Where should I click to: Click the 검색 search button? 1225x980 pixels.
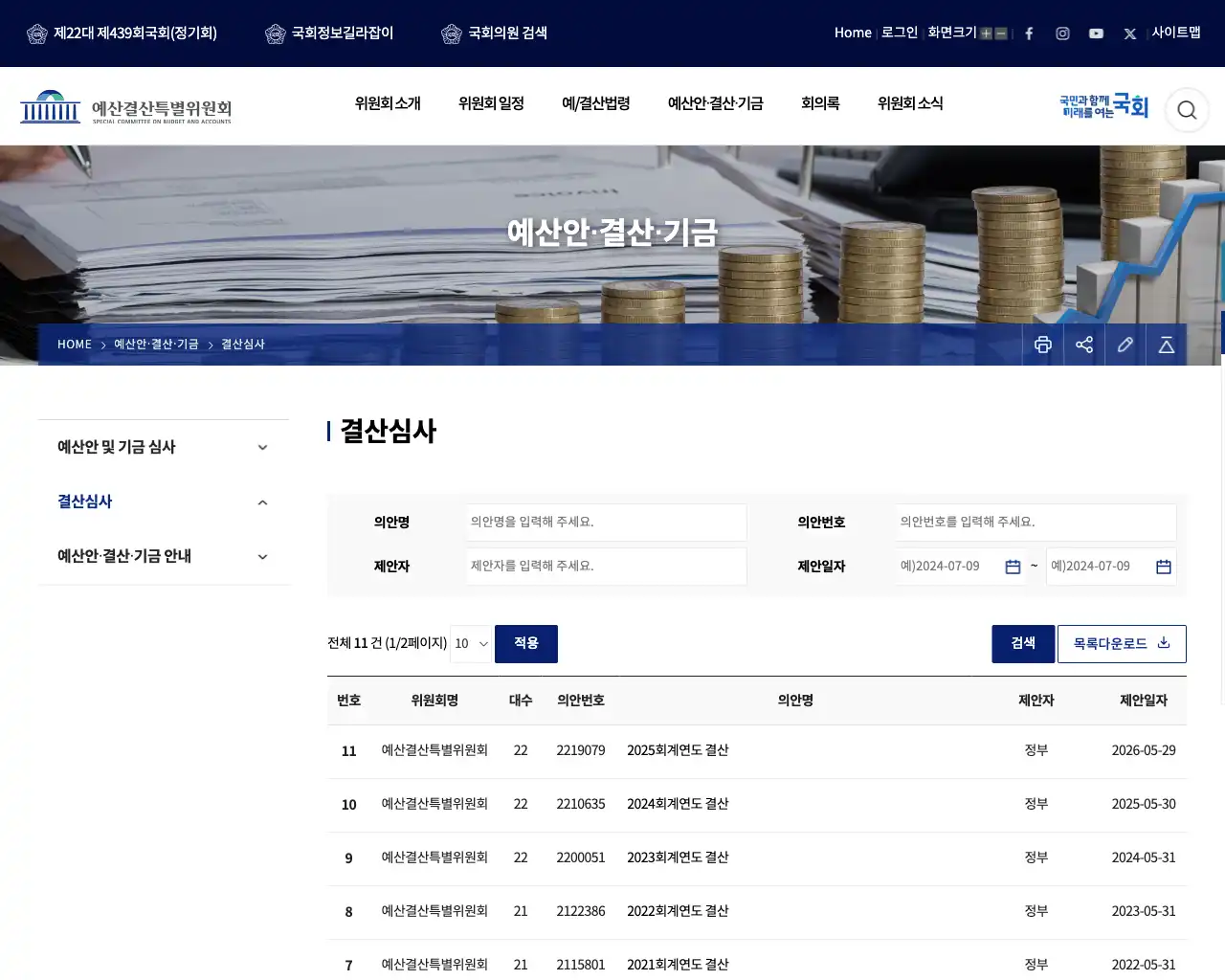(x=1023, y=644)
